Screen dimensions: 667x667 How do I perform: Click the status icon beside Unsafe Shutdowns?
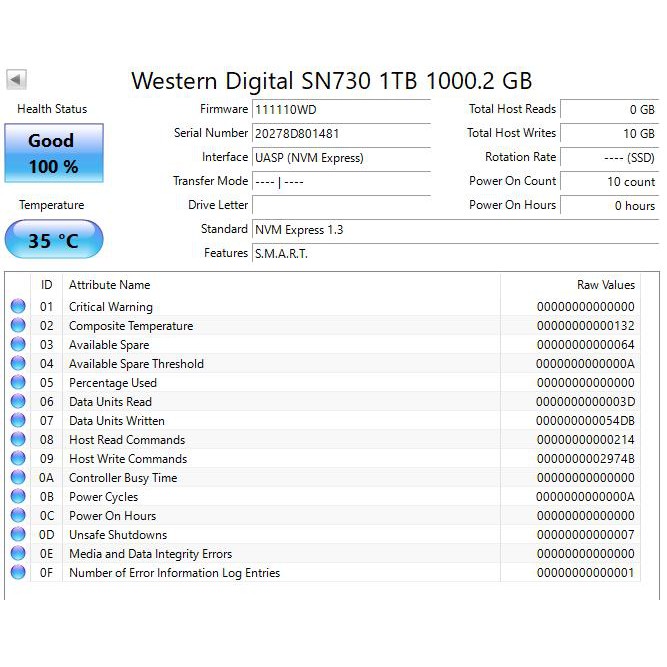click(x=18, y=535)
